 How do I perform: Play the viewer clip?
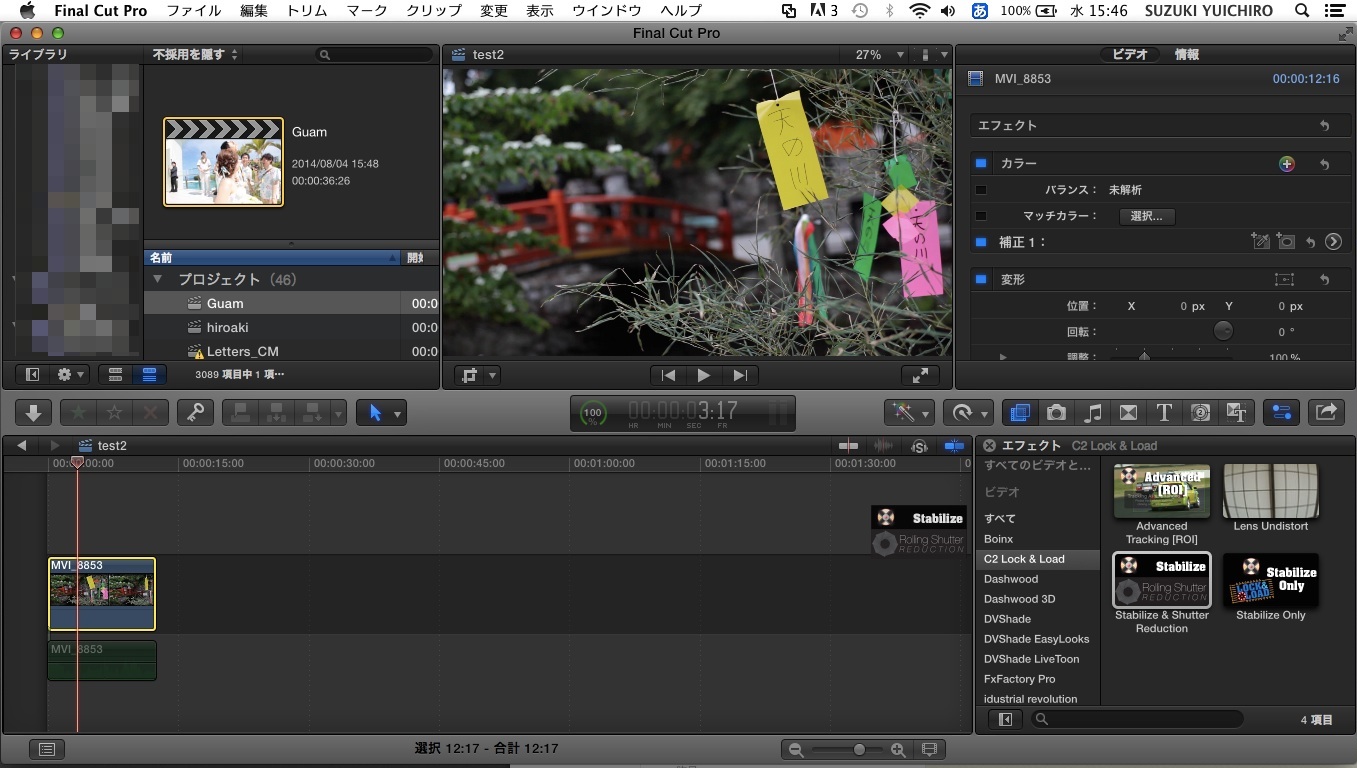[x=704, y=375]
